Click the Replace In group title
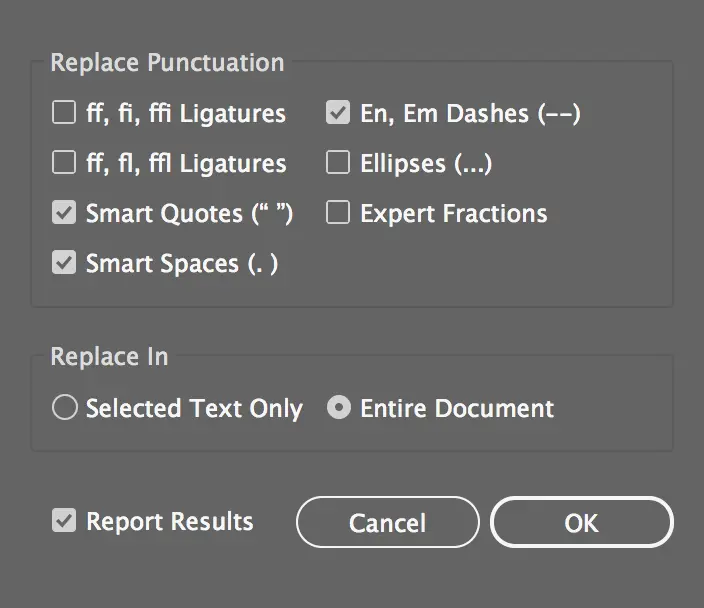 pos(109,357)
